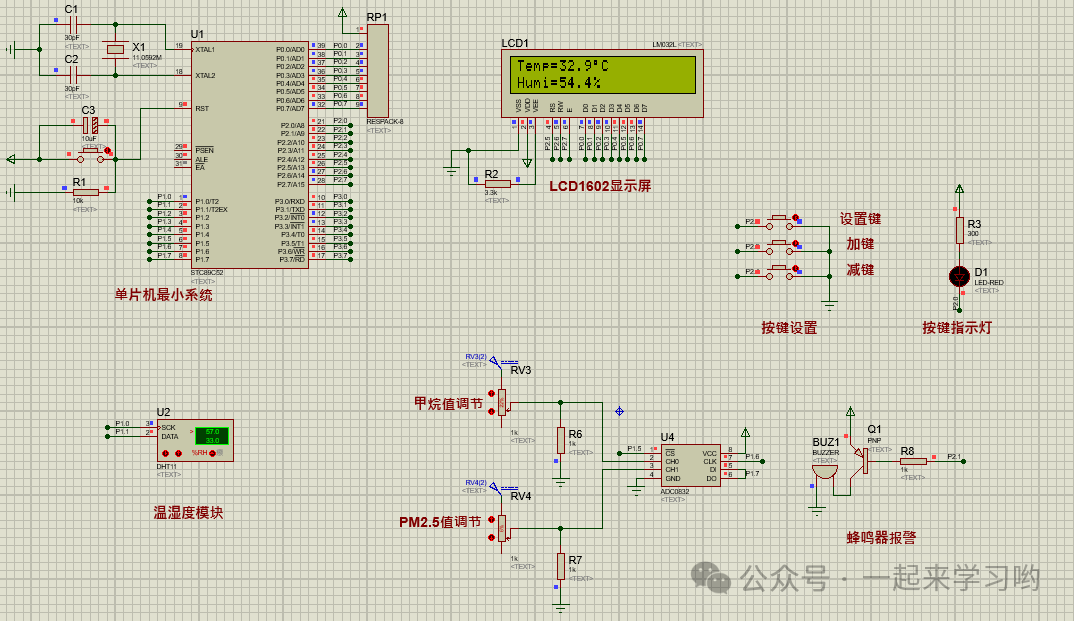
Task: Select the U1 STC89C52 microcontroller body
Action: pos(249,155)
